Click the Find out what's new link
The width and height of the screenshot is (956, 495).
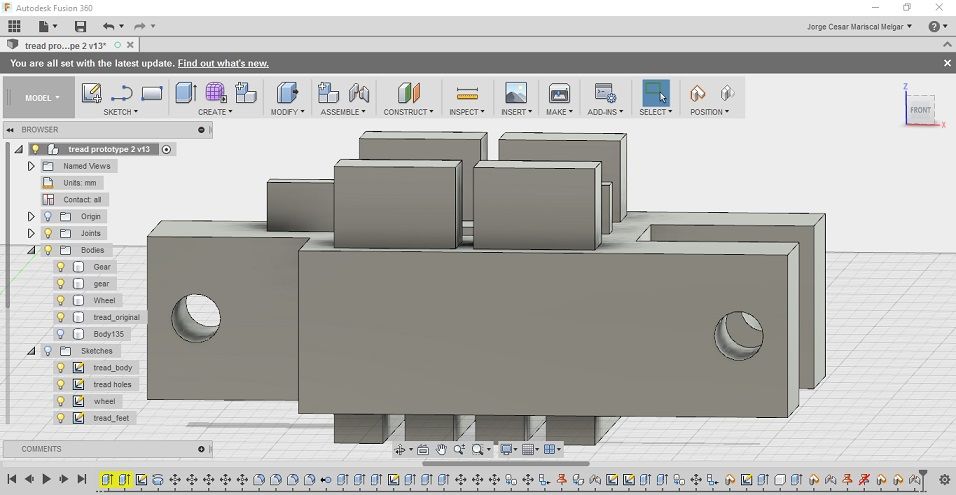point(223,63)
